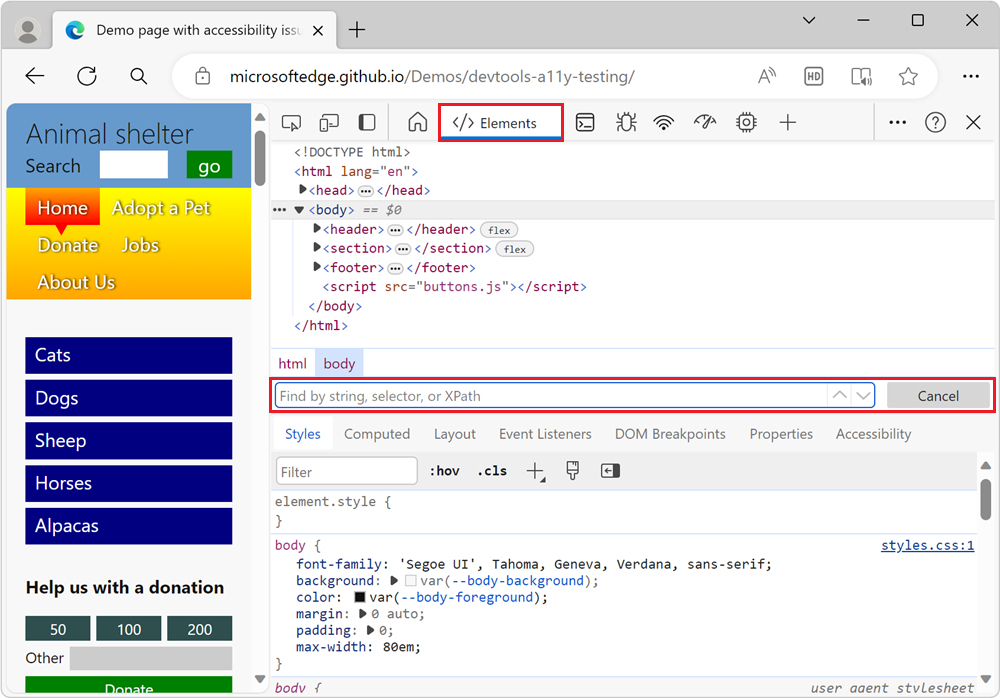Toggle element states with :hov
This screenshot has width=1000, height=698.
tap(444, 470)
